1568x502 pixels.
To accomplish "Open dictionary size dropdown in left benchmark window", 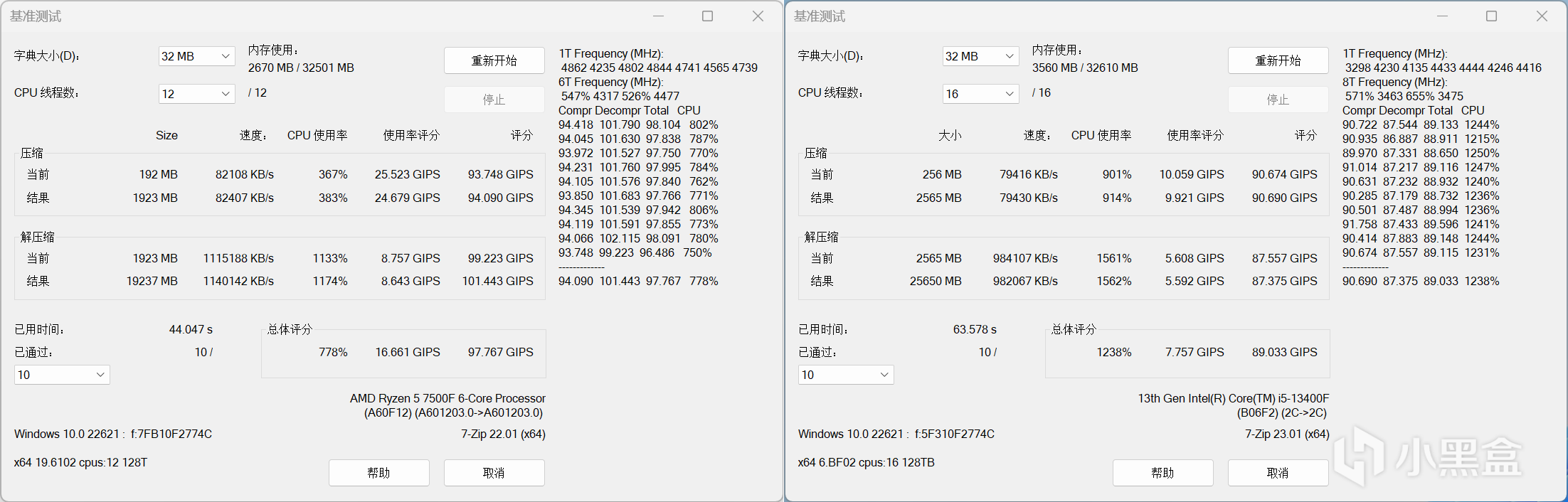I will (x=196, y=56).
